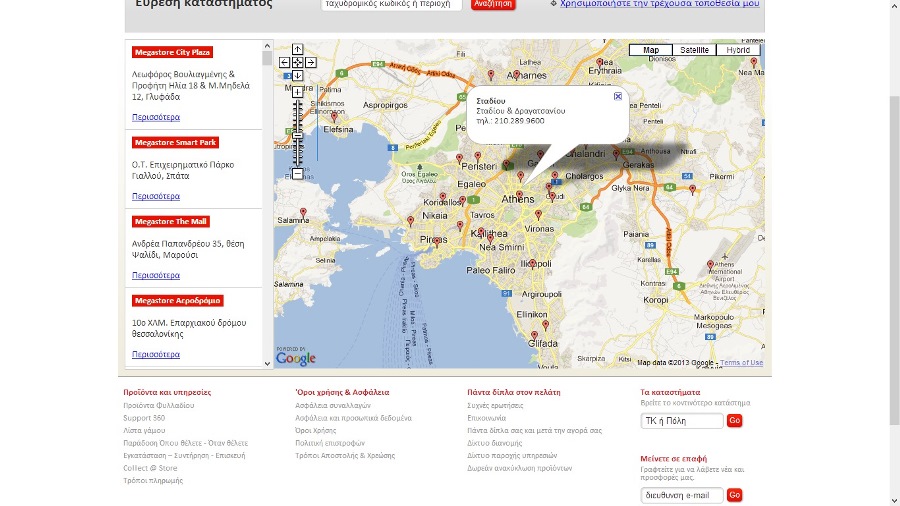
Task: Select the marker near Nea Makri
Action: click(x=754, y=62)
